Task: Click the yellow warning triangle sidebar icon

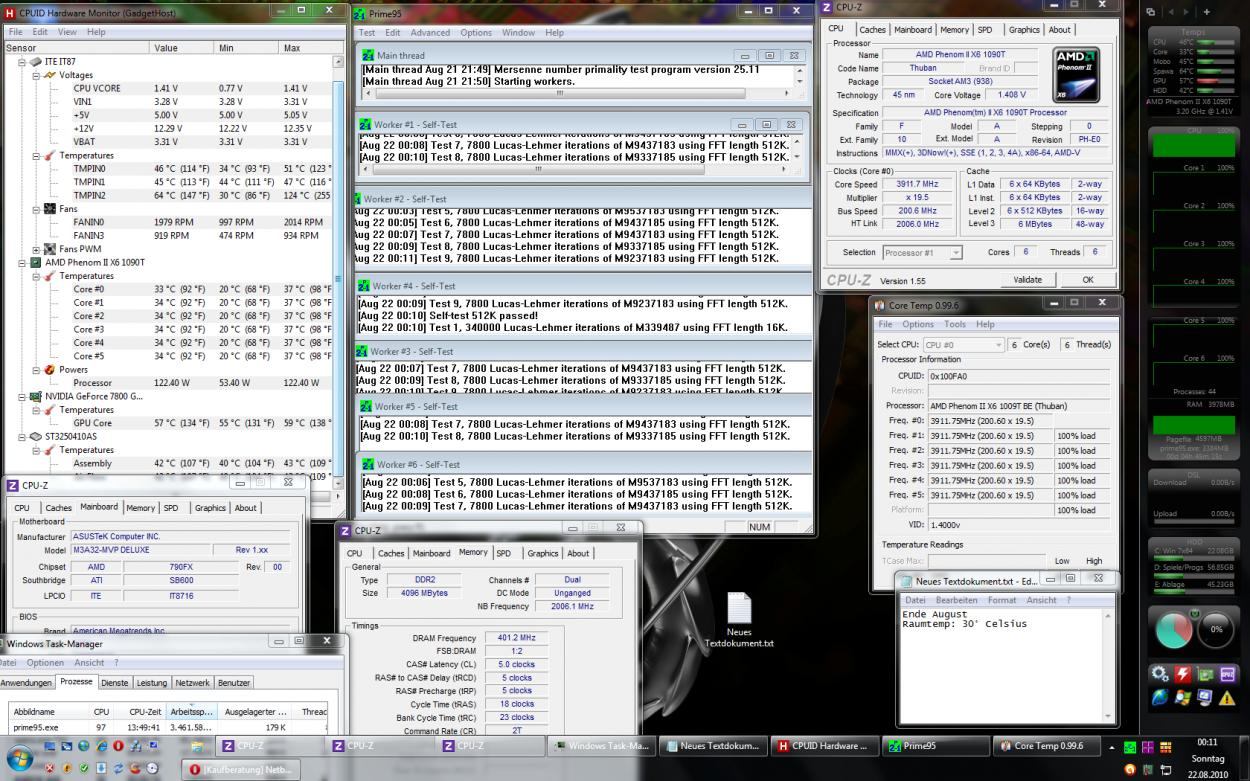Action: [x=1227, y=698]
